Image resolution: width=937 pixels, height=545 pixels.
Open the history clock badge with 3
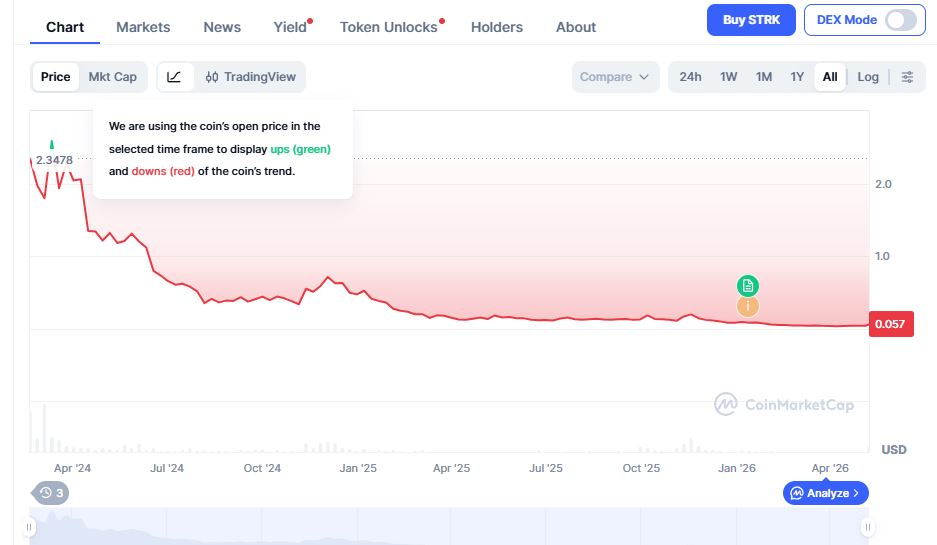[x=51, y=493]
